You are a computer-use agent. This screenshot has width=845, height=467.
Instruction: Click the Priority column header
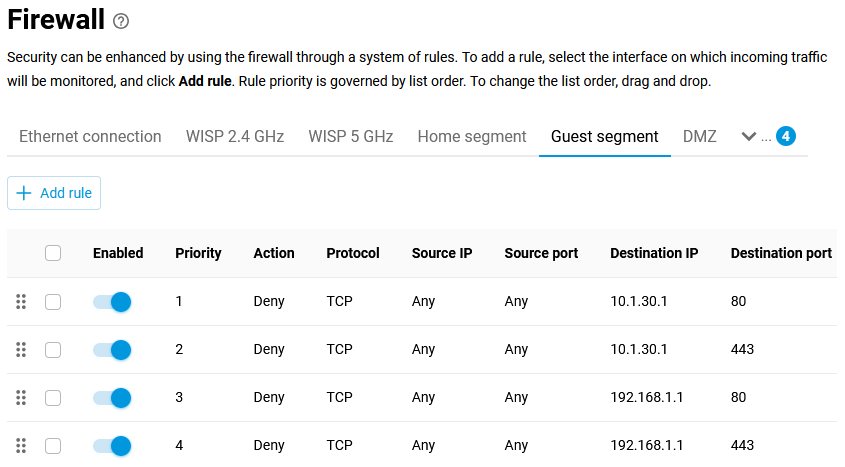click(198, 253)
